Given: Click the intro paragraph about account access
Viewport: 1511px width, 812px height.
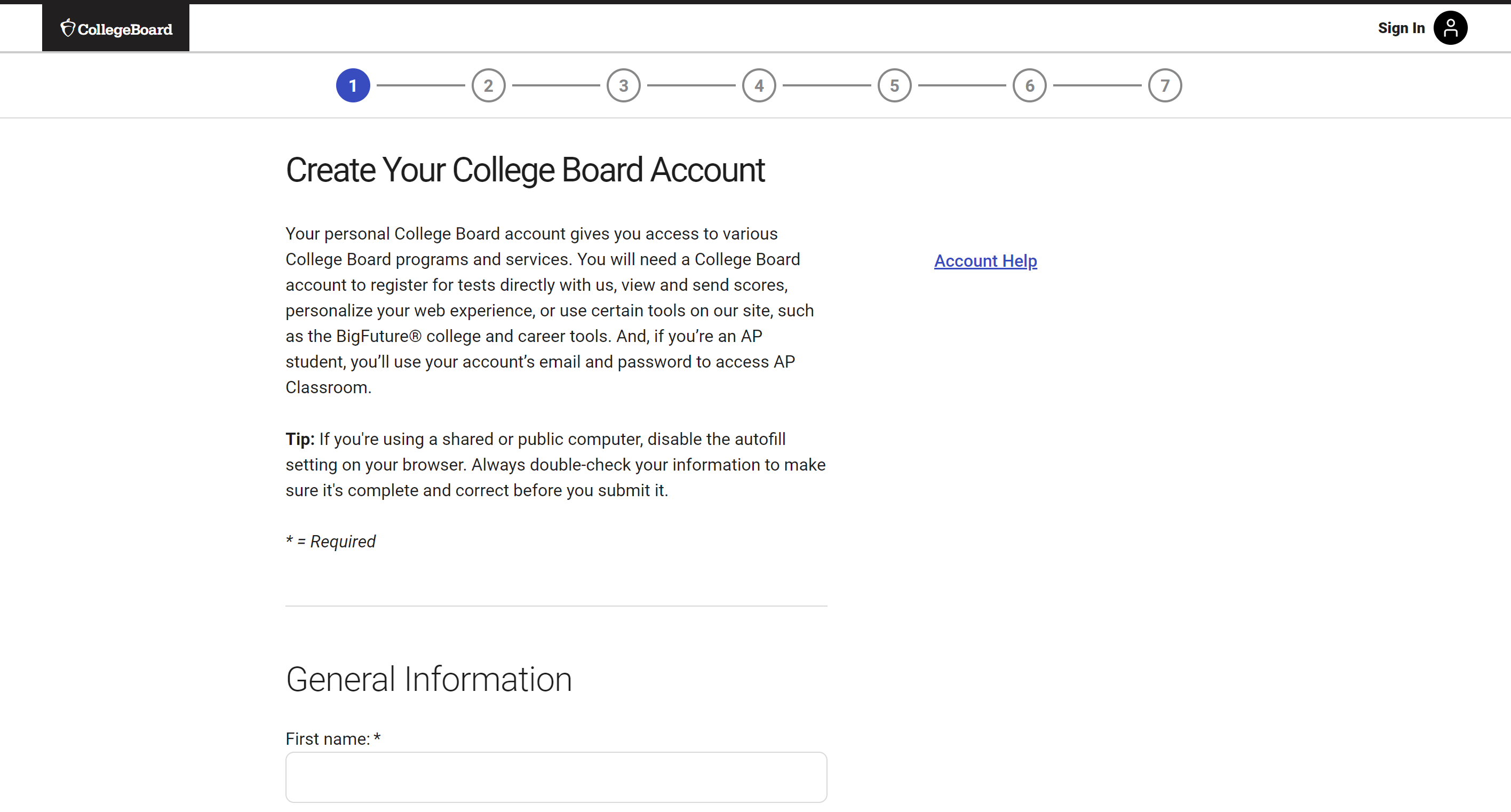Looking at the screenshot, I should [x=550, y=311].
